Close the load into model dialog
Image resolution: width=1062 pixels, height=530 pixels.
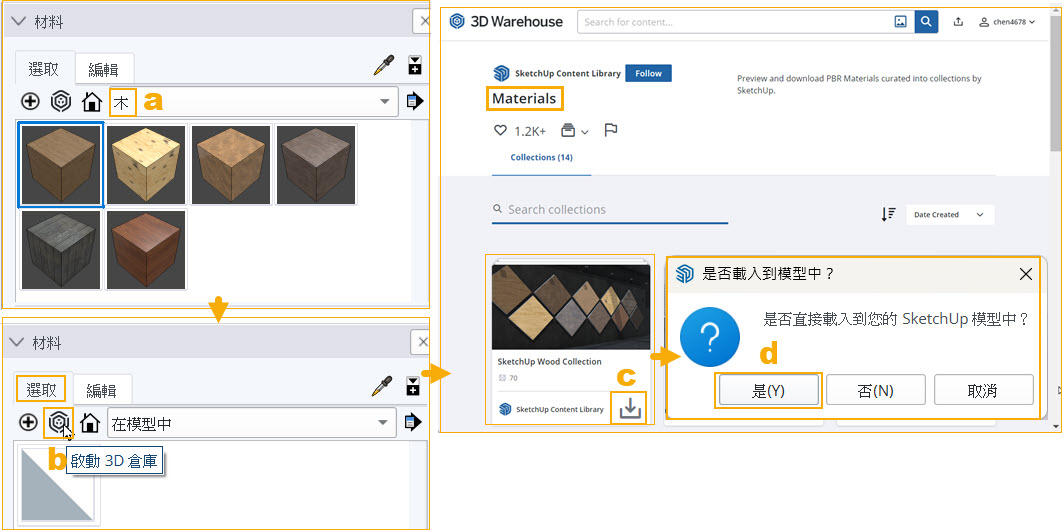tap(1025, 274)
